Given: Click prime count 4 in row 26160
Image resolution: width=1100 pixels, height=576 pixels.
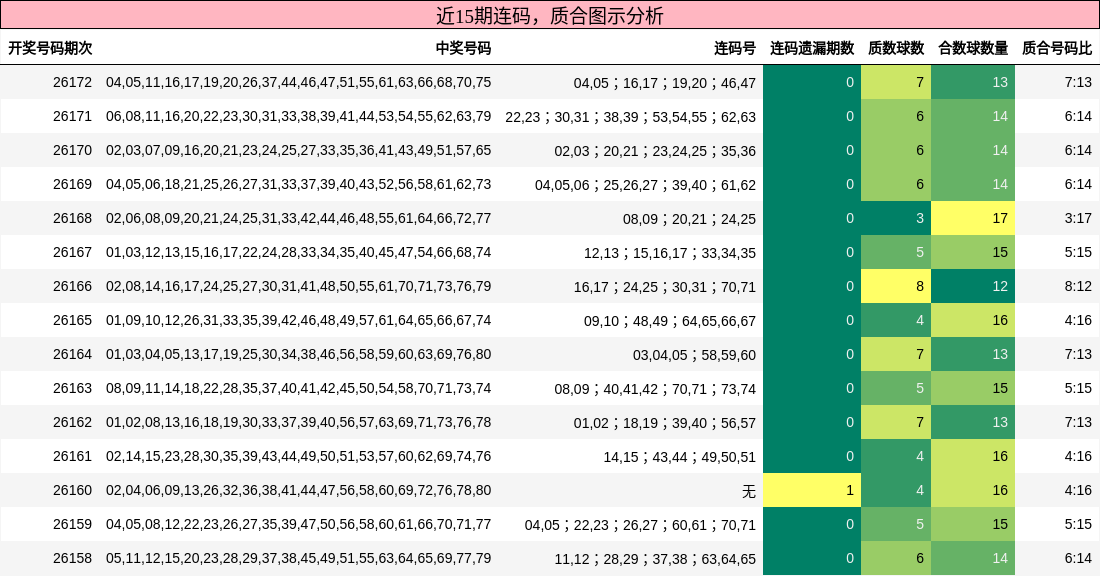Looking at the screenshot, I should tap(896, 490).
